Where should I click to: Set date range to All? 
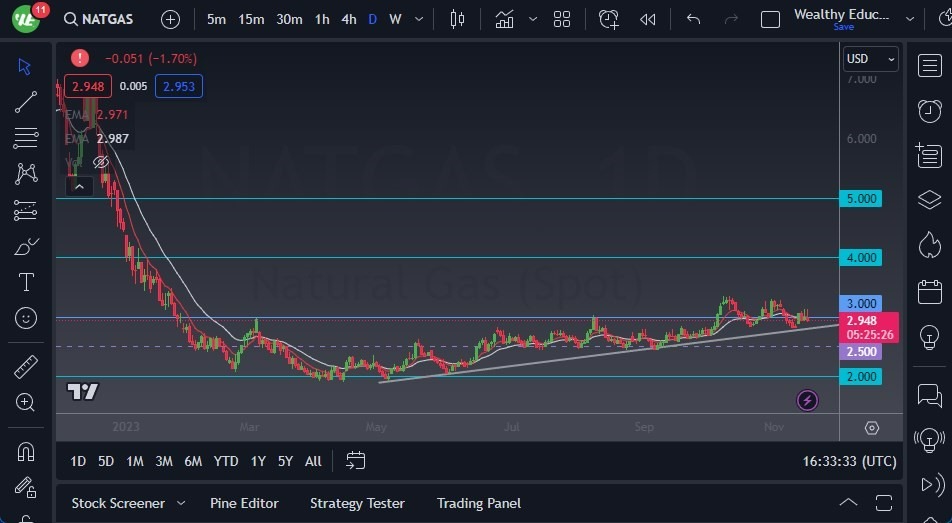coord(313,461)
